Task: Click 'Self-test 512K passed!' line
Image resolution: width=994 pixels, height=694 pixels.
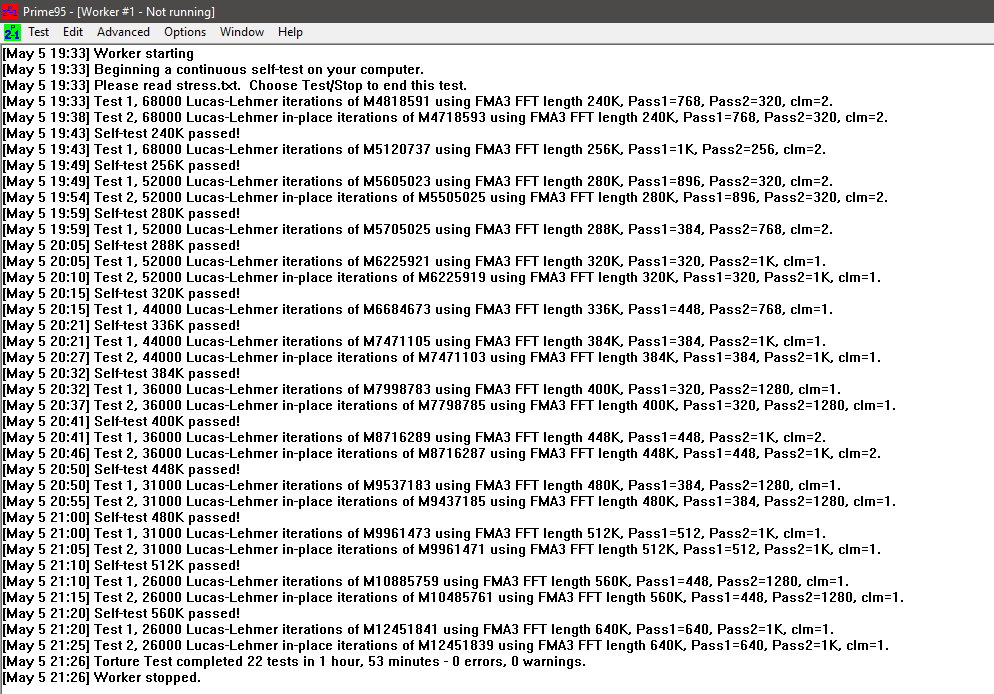Action: [121, 565]
